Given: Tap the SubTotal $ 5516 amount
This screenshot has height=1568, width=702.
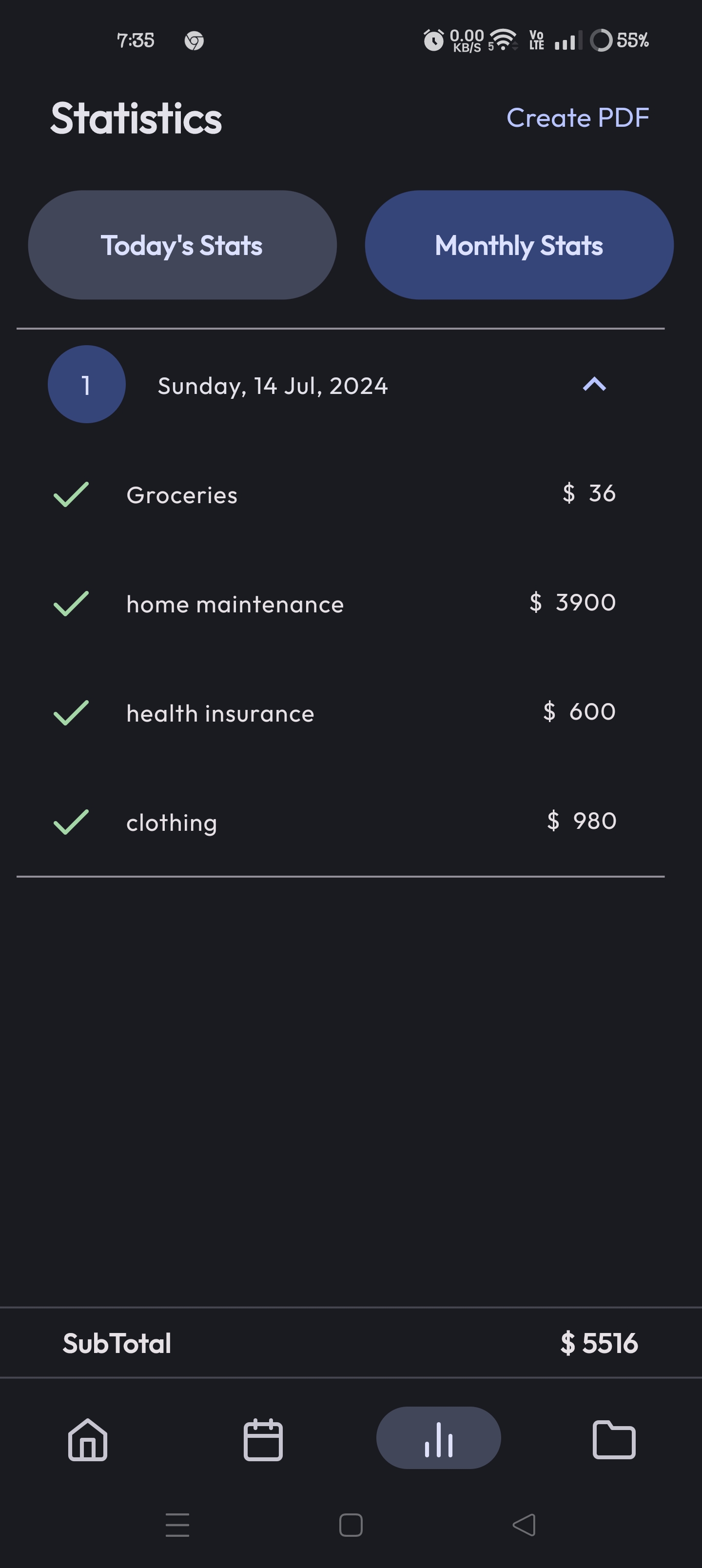Looking at the screenshot, I should 599,1343.
